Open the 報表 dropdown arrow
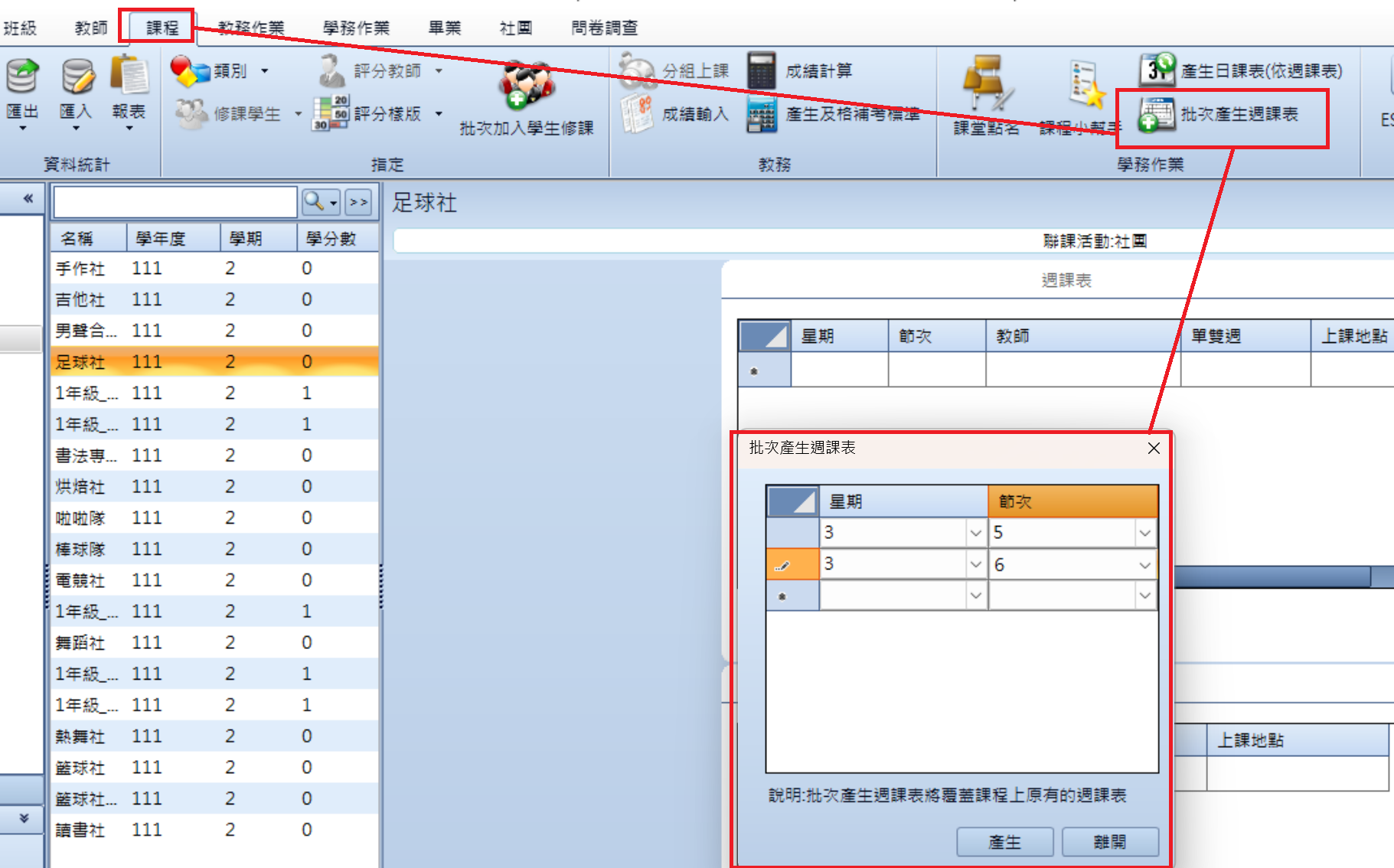Viewport: 1394px width, 868px height. tap(129, 129)
